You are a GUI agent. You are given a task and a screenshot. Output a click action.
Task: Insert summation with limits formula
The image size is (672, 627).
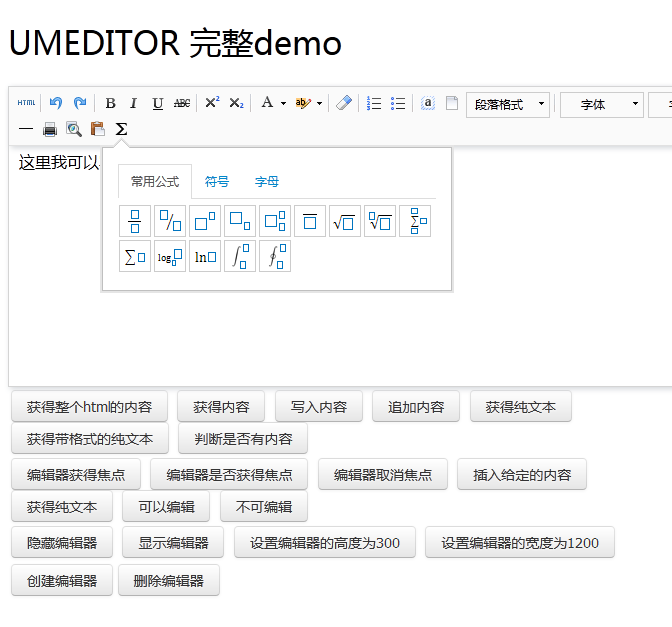(x=415, y=221)
